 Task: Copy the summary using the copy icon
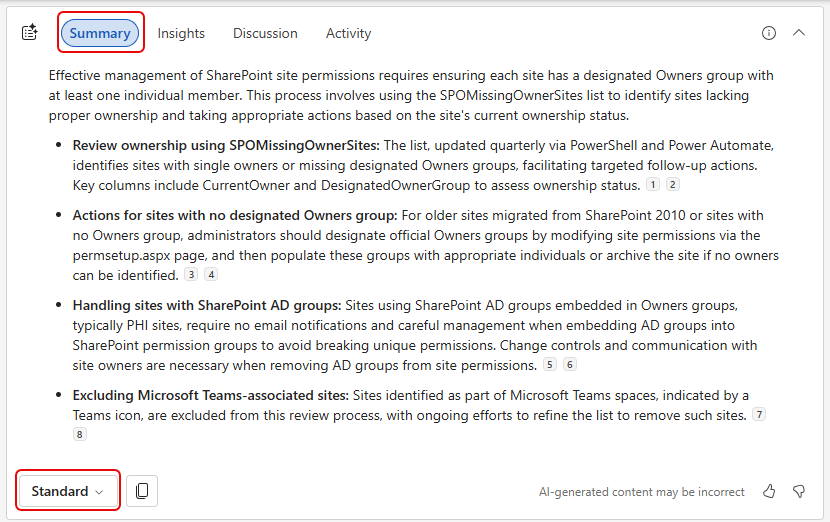click(142, 491)
